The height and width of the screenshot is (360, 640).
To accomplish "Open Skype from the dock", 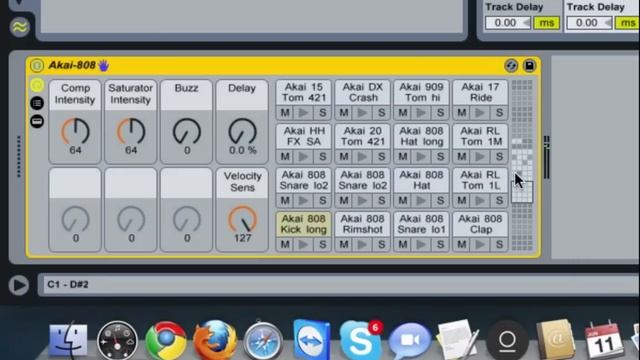I will point(361,341).
